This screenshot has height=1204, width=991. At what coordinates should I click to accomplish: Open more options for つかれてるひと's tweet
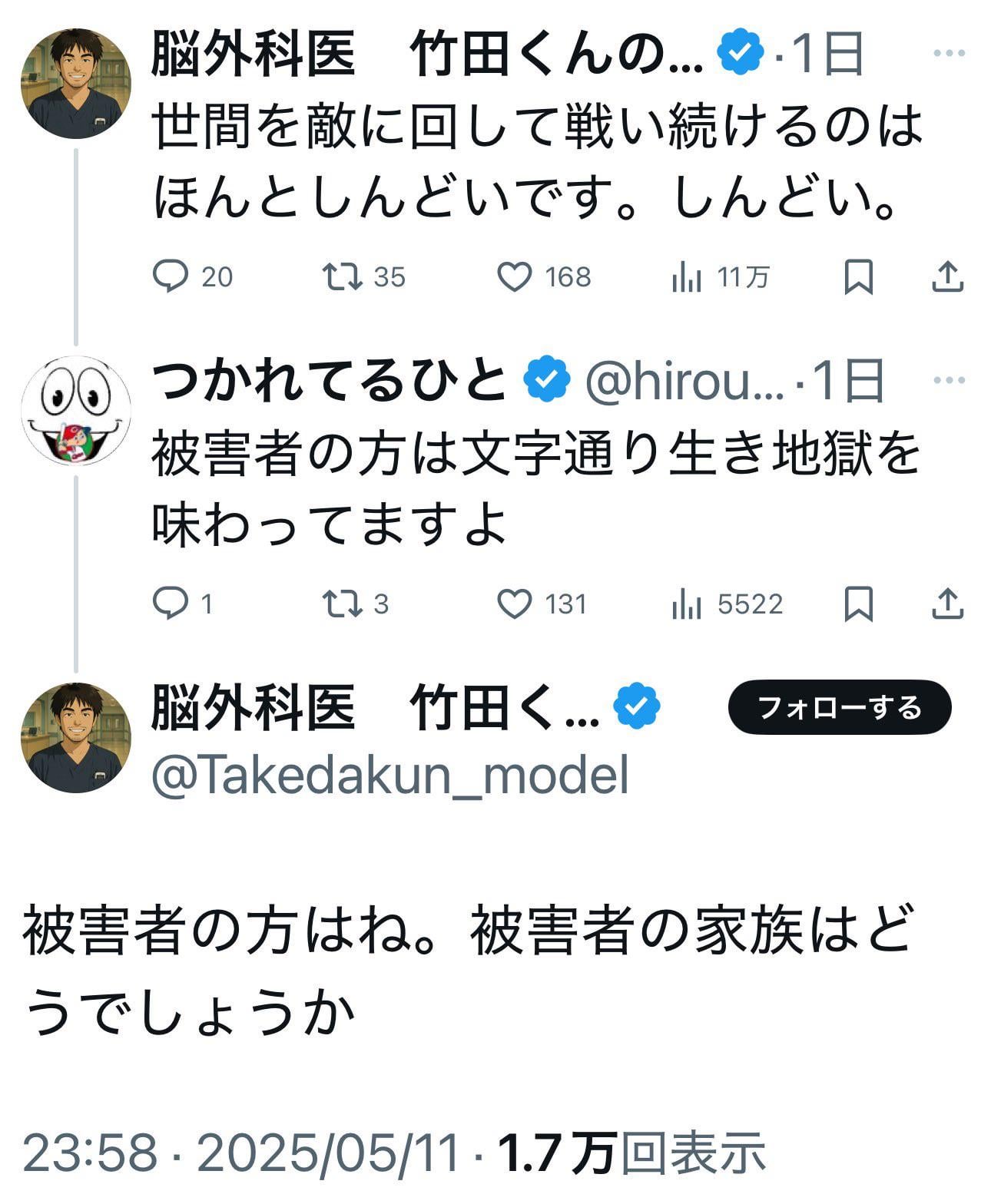pyautogui.click(x=949, y=380)
